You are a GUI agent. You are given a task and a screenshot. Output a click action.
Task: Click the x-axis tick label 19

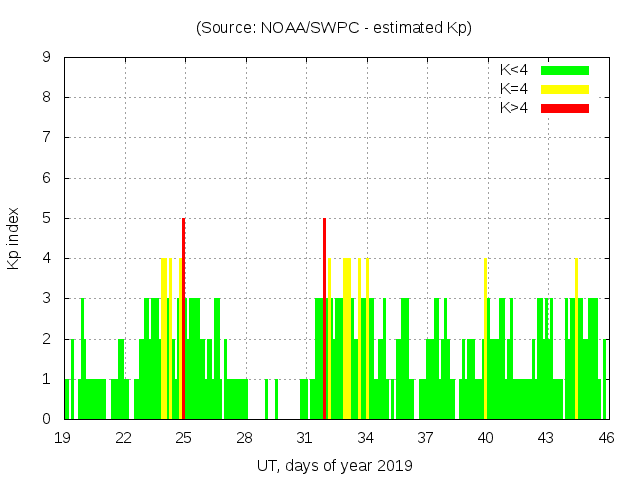click(63, 437)
